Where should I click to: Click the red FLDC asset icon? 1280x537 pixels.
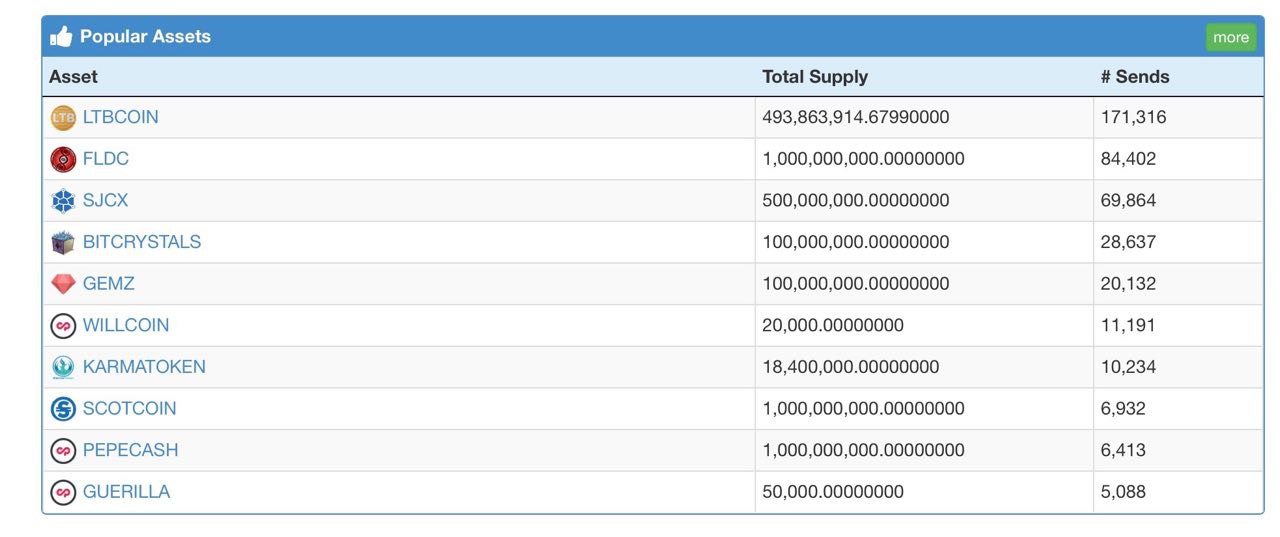click(x=63, y=159)
